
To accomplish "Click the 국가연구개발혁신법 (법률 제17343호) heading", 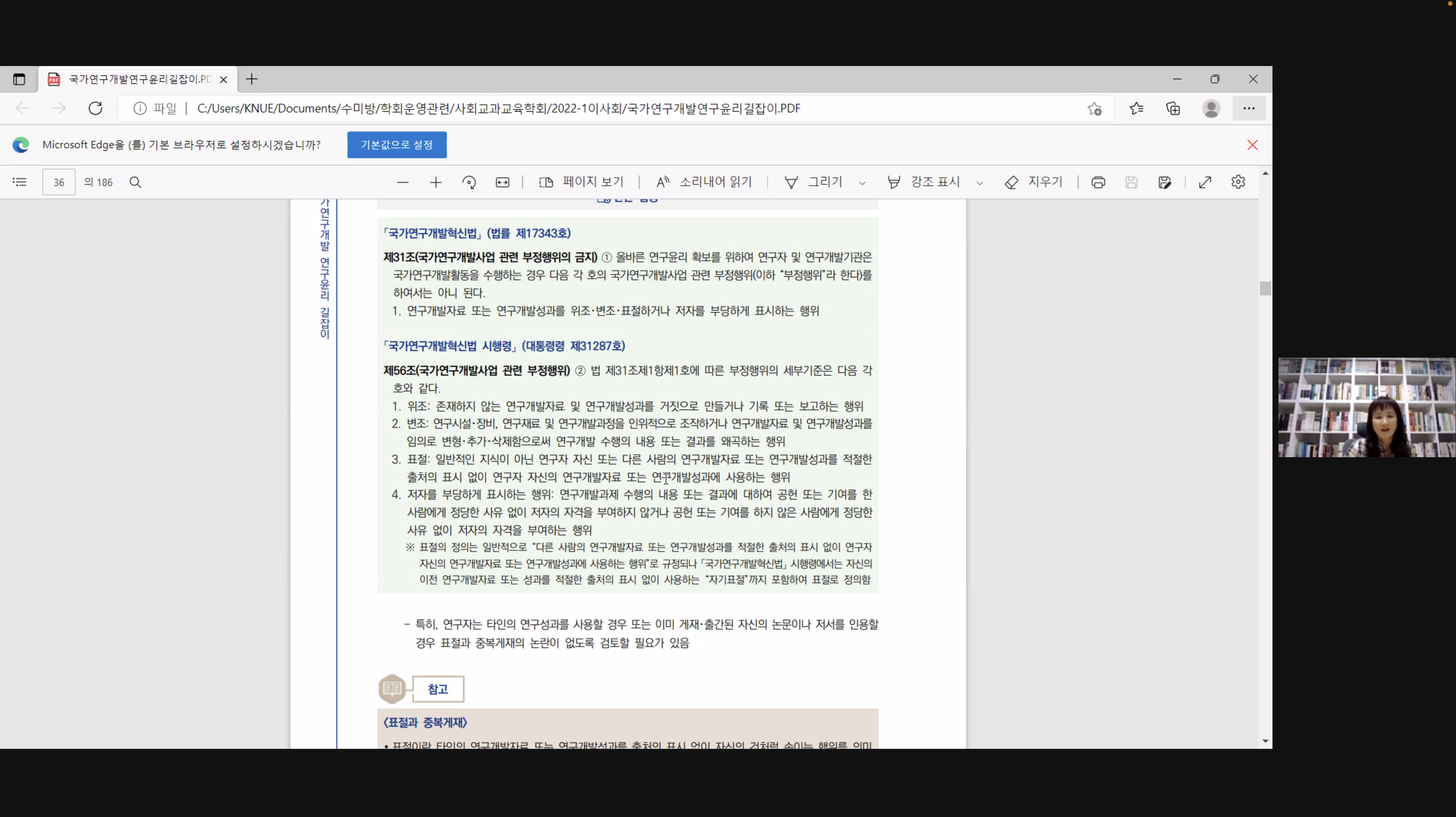I will (477, 233).
